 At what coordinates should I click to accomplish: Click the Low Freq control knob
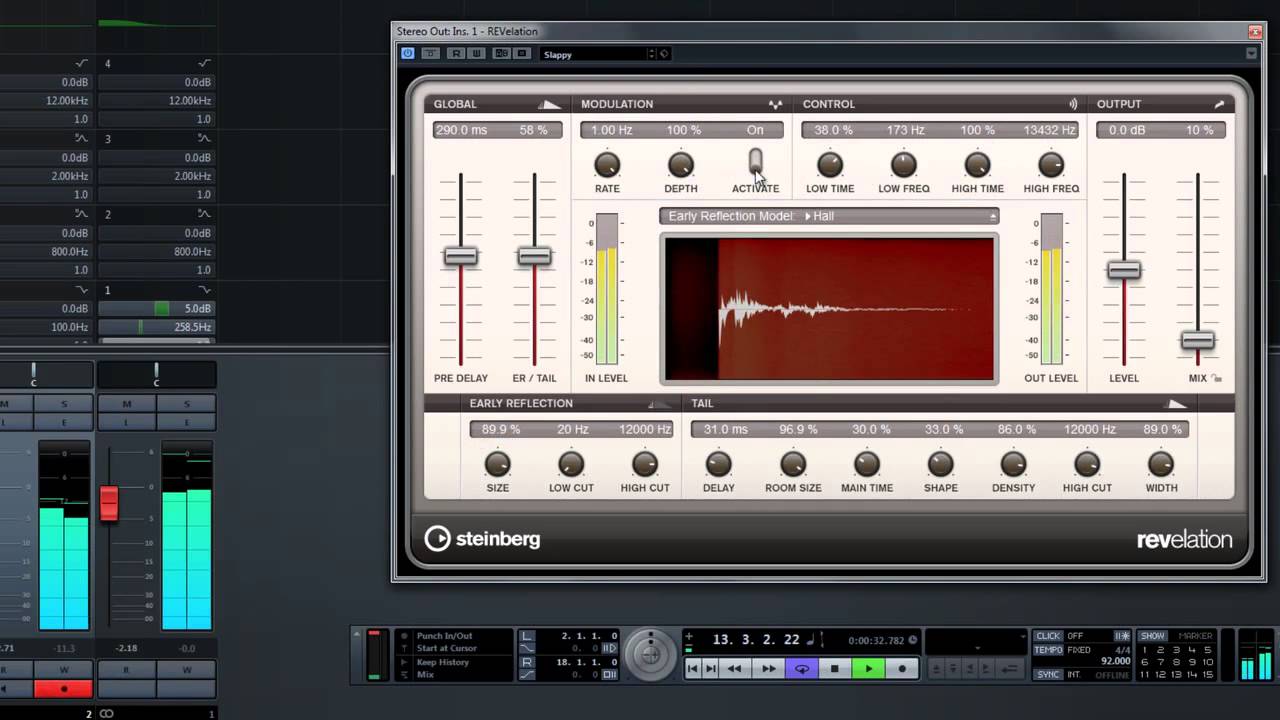click(904, 165)
